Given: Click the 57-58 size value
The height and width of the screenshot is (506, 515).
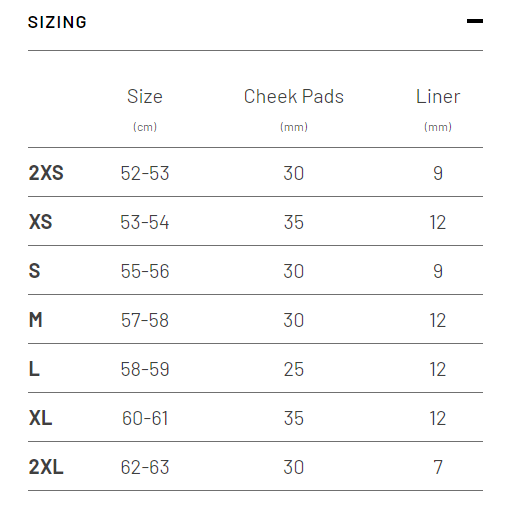Looking at the screenshot, I should pyautogui.click(x=145, y=320).
